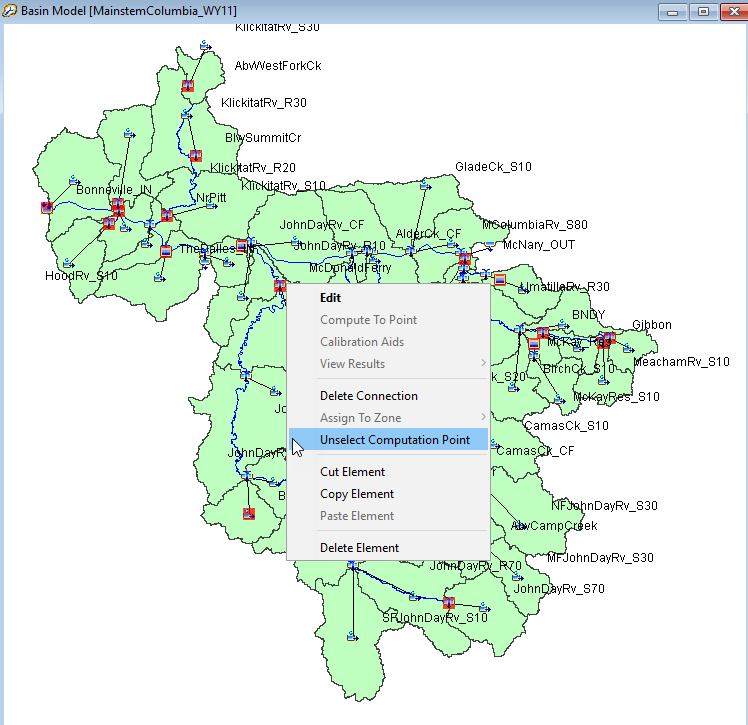Click reservoir icon left of TheDalles label
Viewport: 748px width, 725px height.
point(166,251)
